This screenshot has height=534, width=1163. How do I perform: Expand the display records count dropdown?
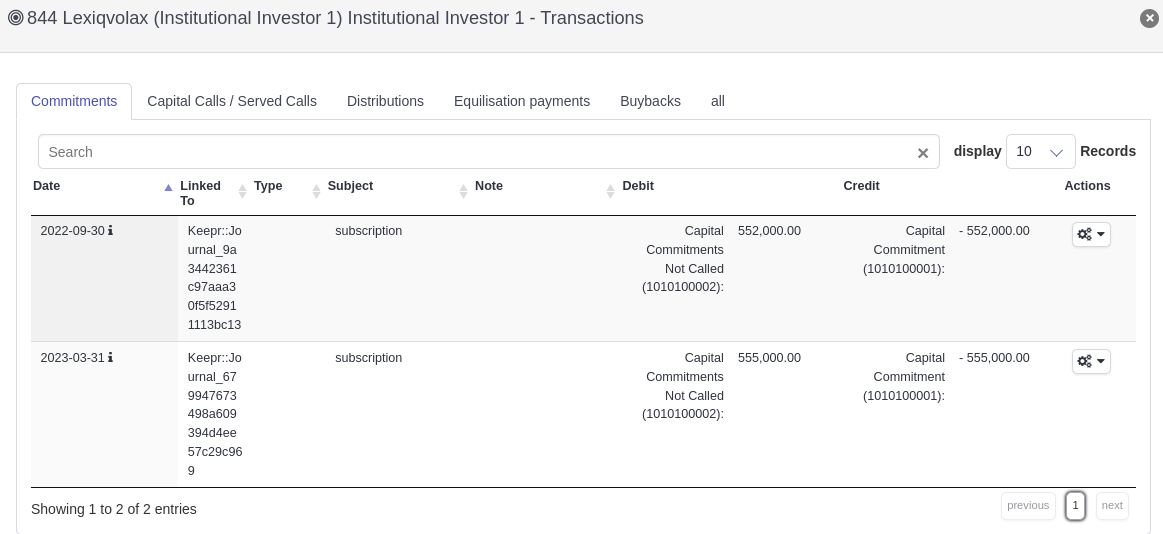[1040, 152]
